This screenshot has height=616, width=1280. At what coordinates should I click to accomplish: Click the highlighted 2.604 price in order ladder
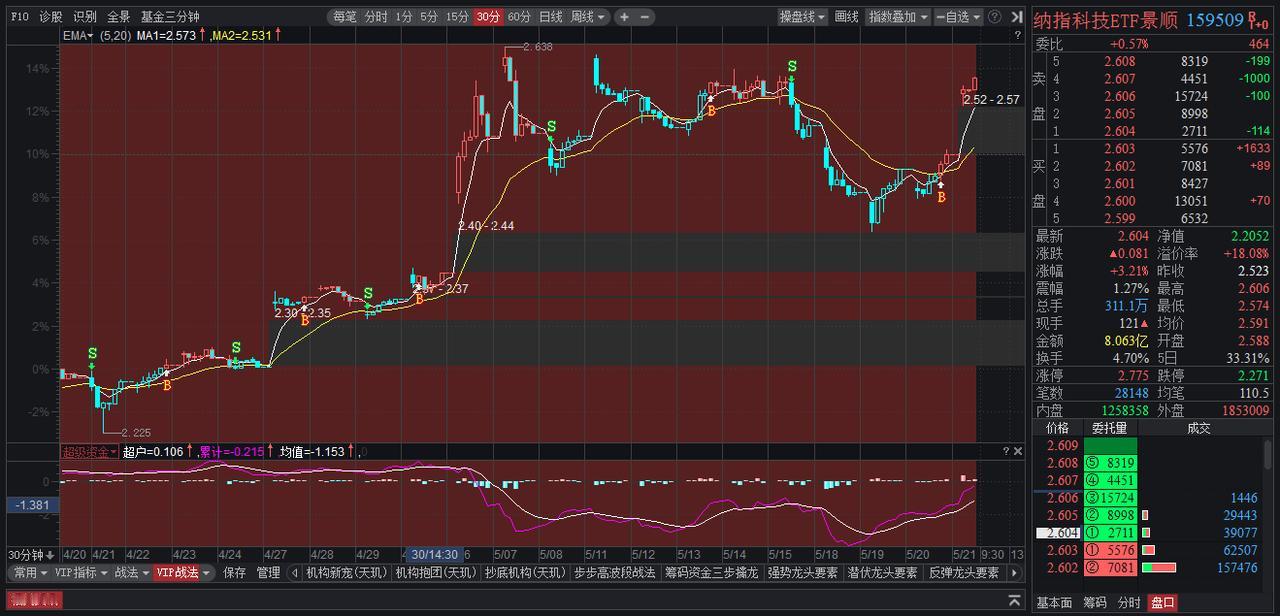(x=1057, y=532)
